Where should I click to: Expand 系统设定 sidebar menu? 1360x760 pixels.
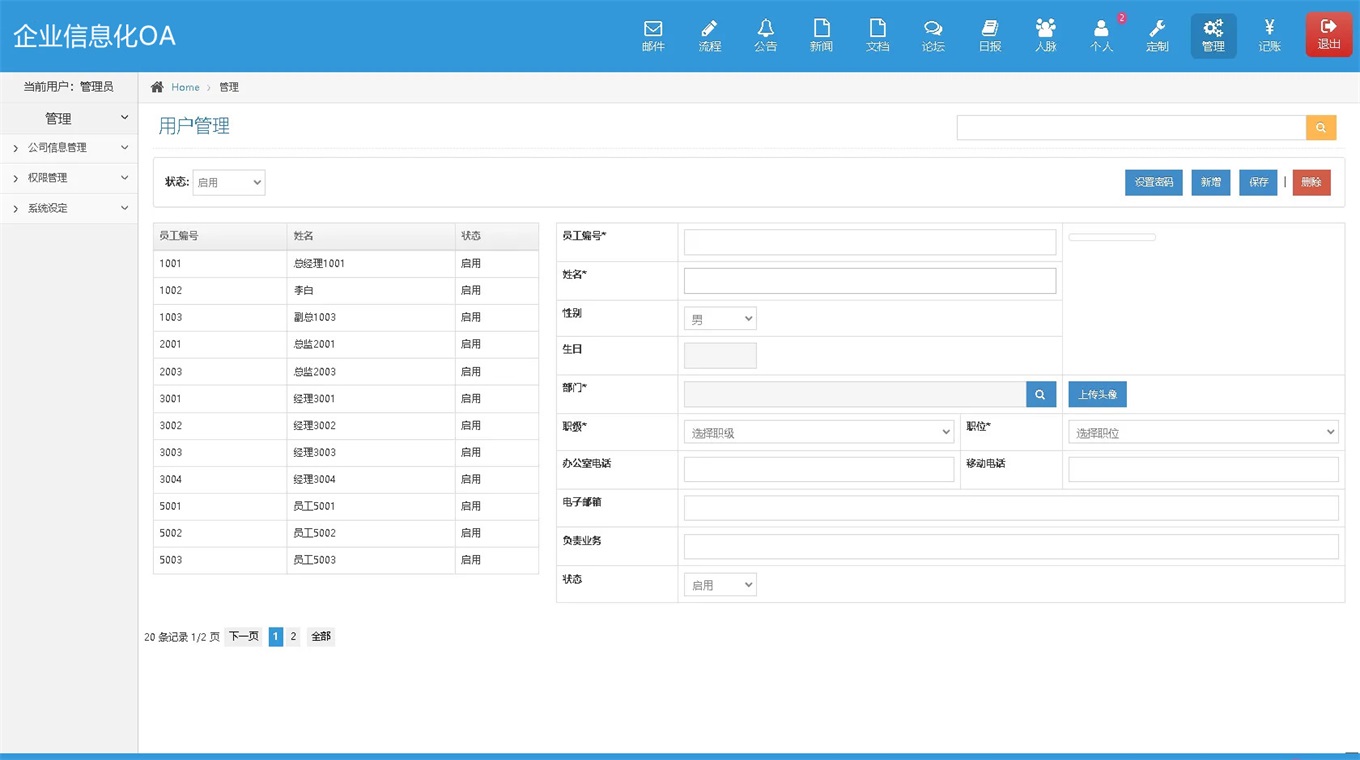click(x=69, y=208)
